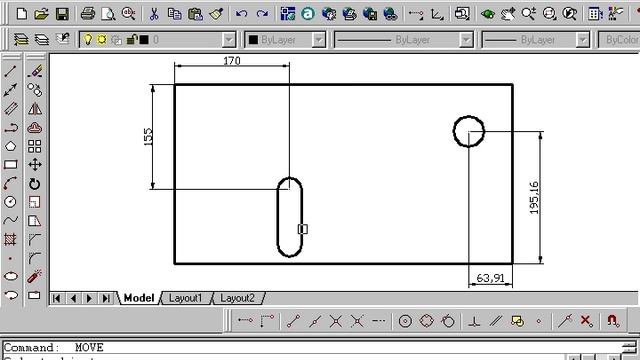Click the Pan Realtime hand icon
Screen dimensions: 640x360
coord(508,14)
